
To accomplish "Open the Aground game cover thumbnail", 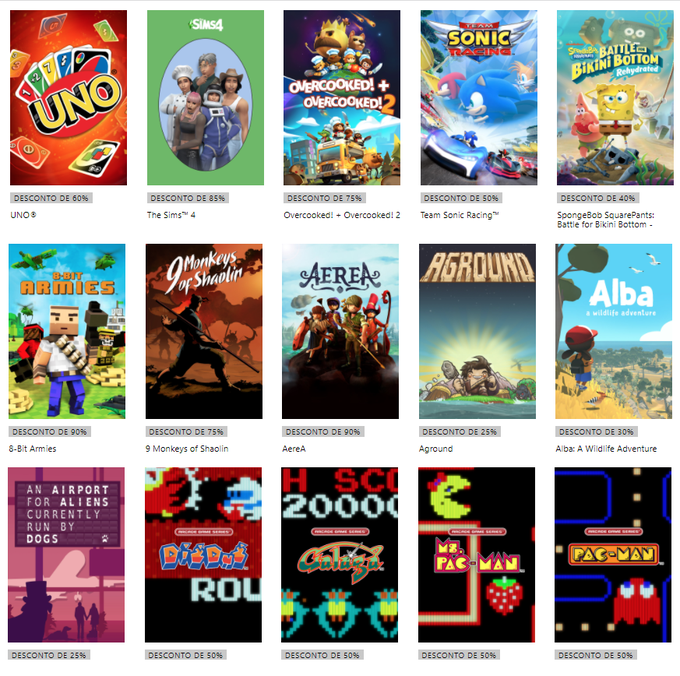I will (477, 331).
